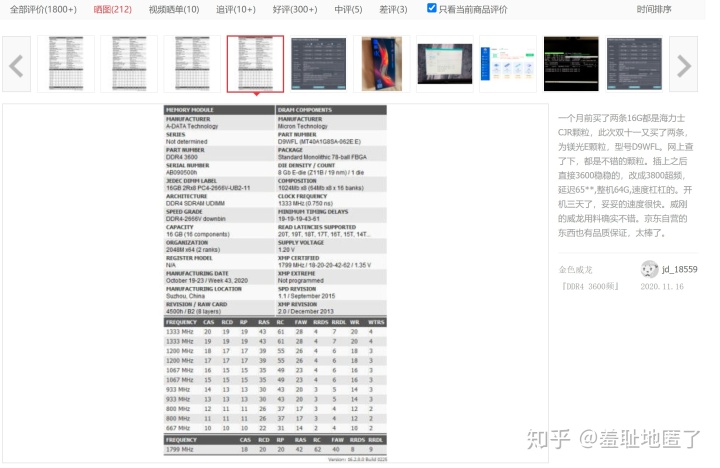
Task: Click the review text beginning 一个月前买了两条16G
Action: [x=625, y=175]
